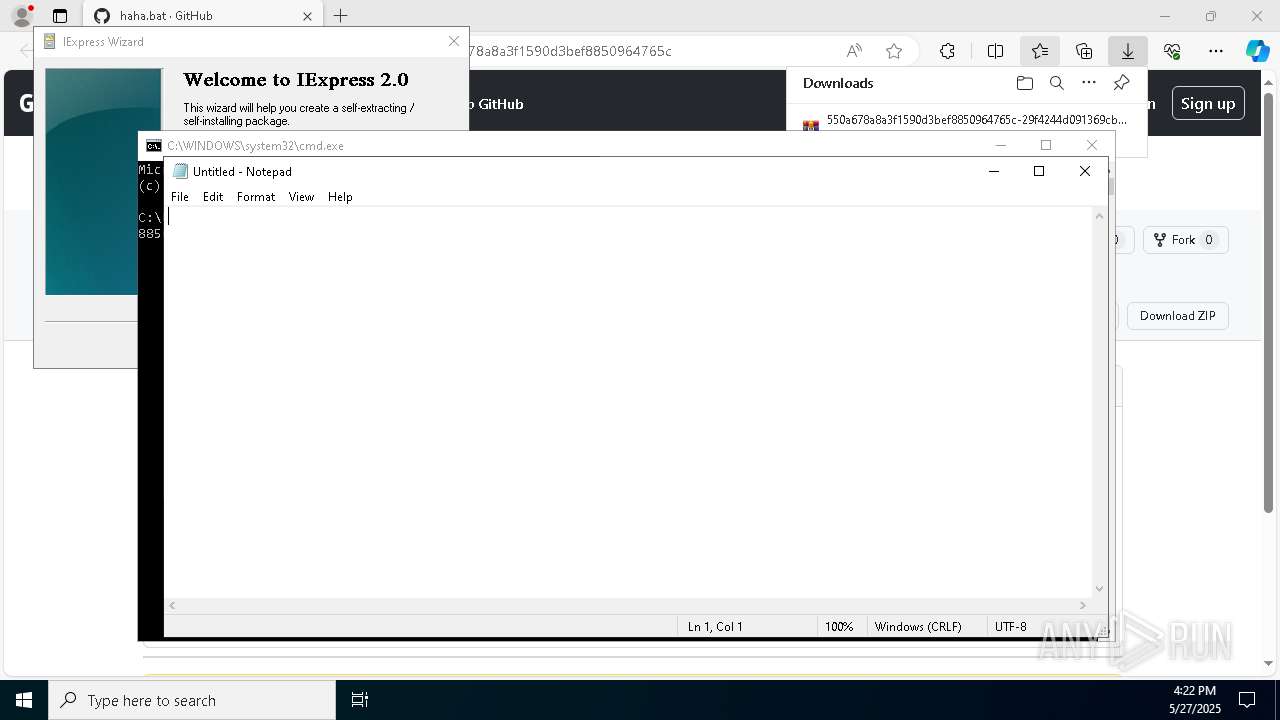Click the Download ZIP button

tap(1178, 316)
